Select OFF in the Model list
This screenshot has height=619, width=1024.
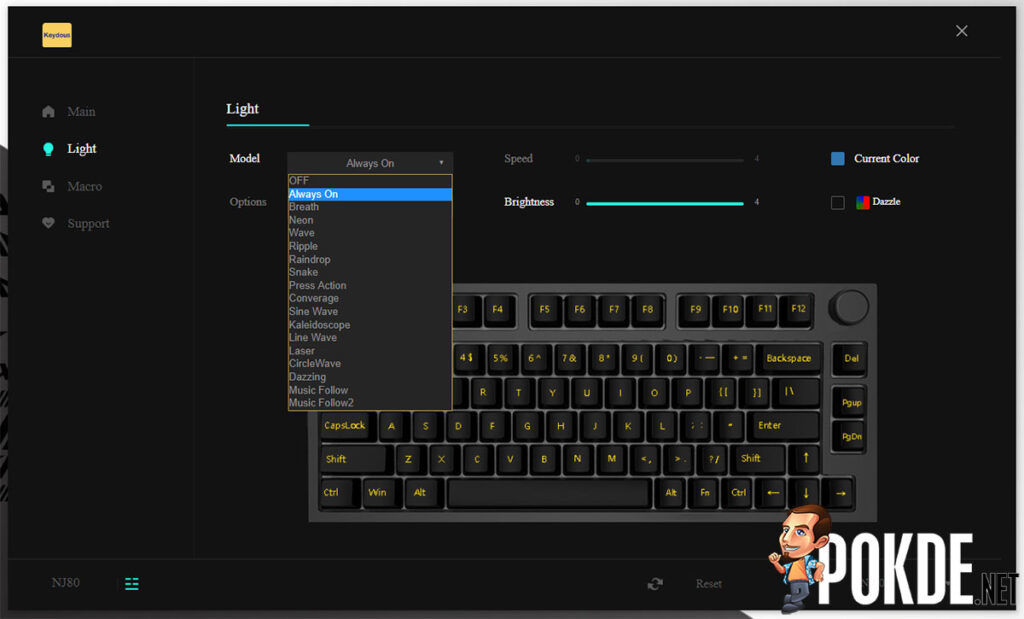[x=370, y=181]
